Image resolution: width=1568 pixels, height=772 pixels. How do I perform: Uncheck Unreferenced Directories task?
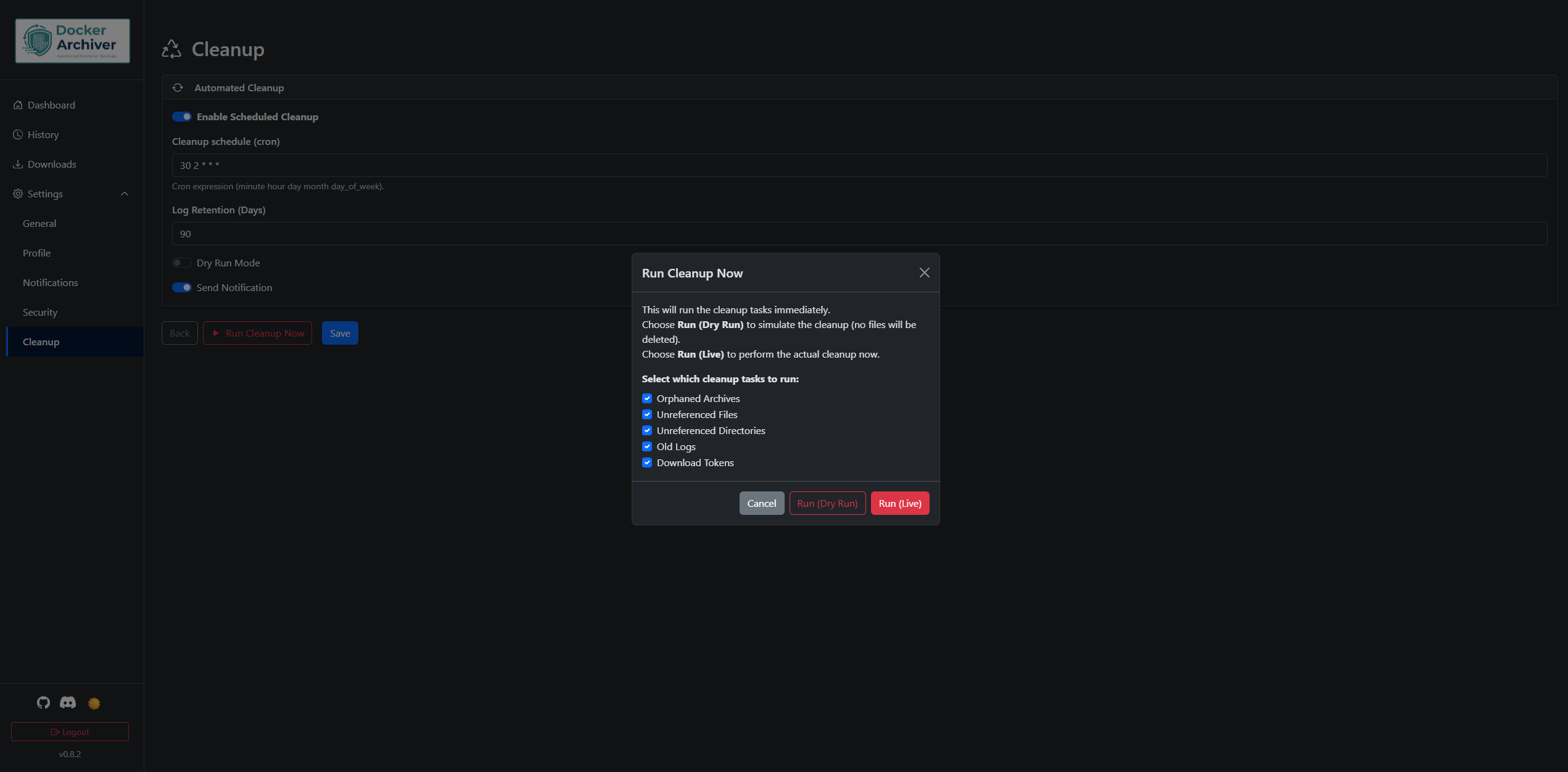coord(647,430)
